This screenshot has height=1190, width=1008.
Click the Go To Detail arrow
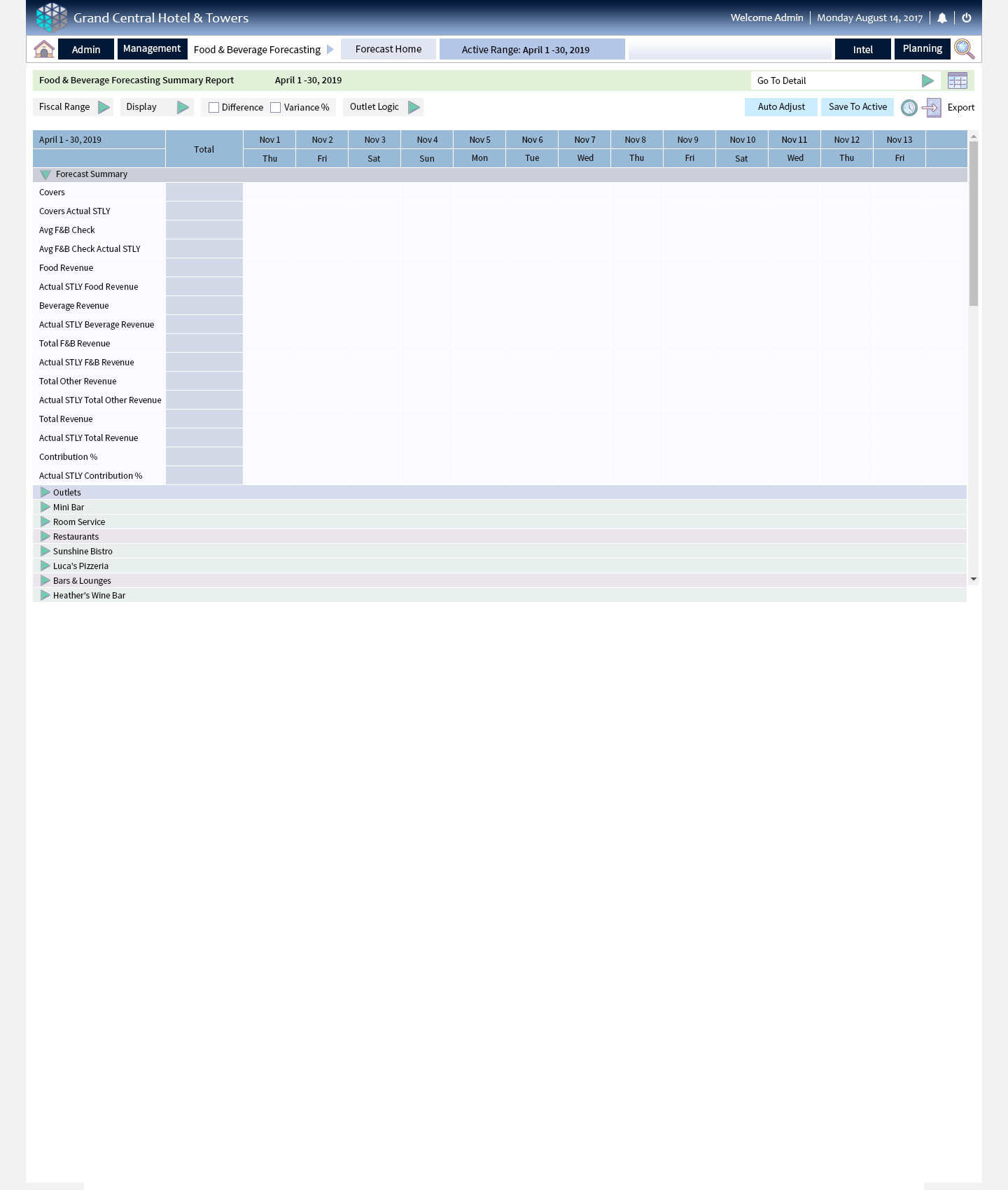(927, 81)
